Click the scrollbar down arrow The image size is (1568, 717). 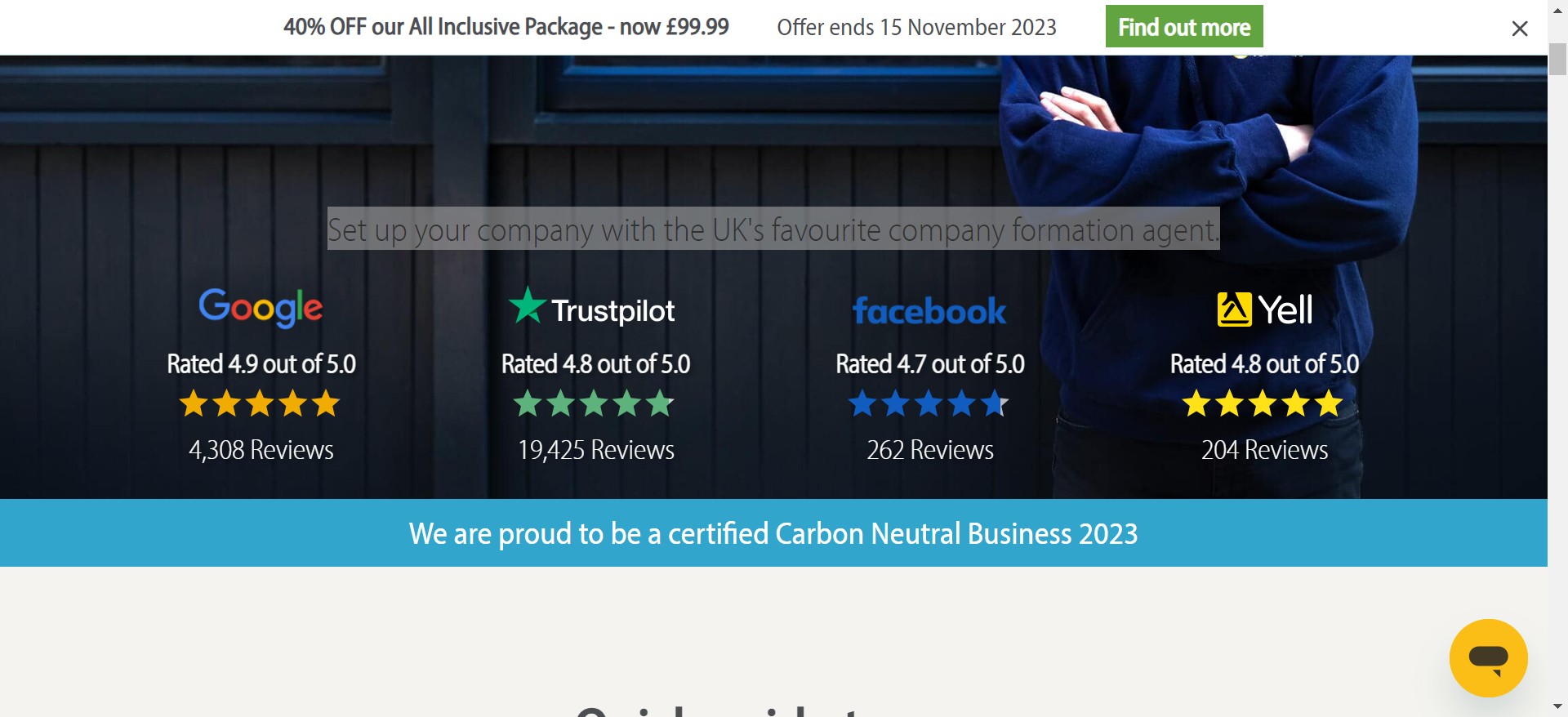[x=1557, y=706]
